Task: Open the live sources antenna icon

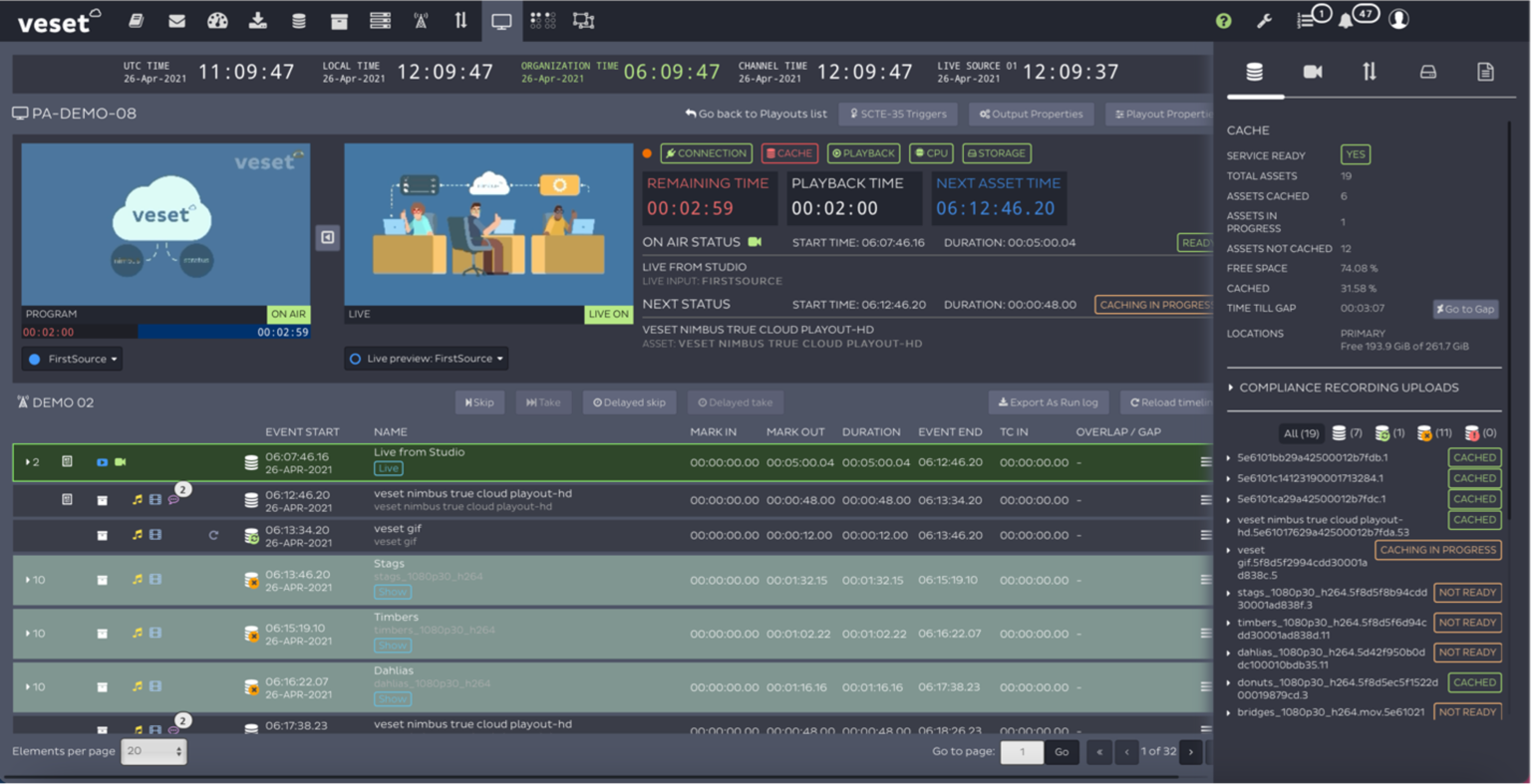Action: (x=421, y=20)
